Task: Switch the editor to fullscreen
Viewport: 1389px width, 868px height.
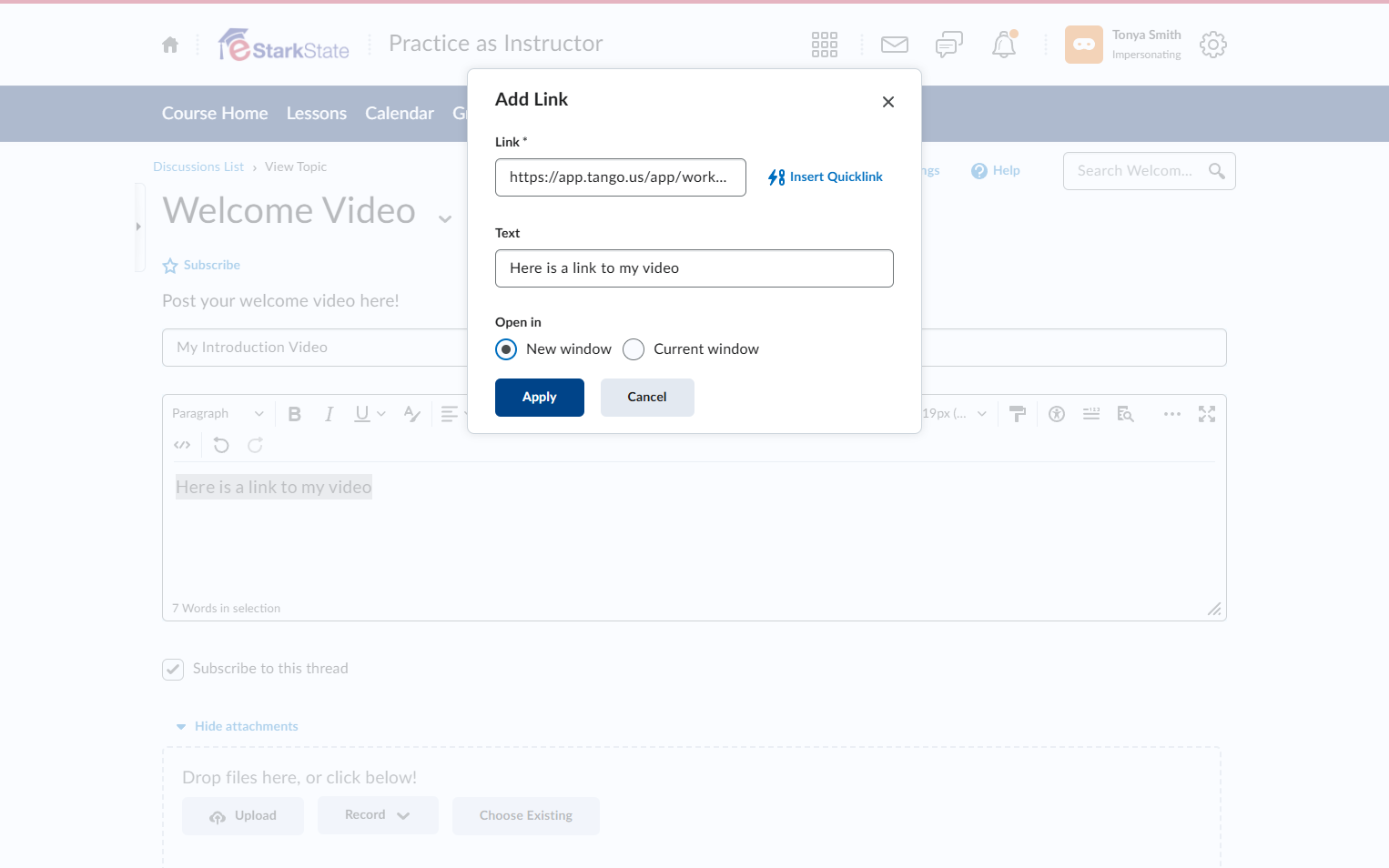Action: 1207,414
